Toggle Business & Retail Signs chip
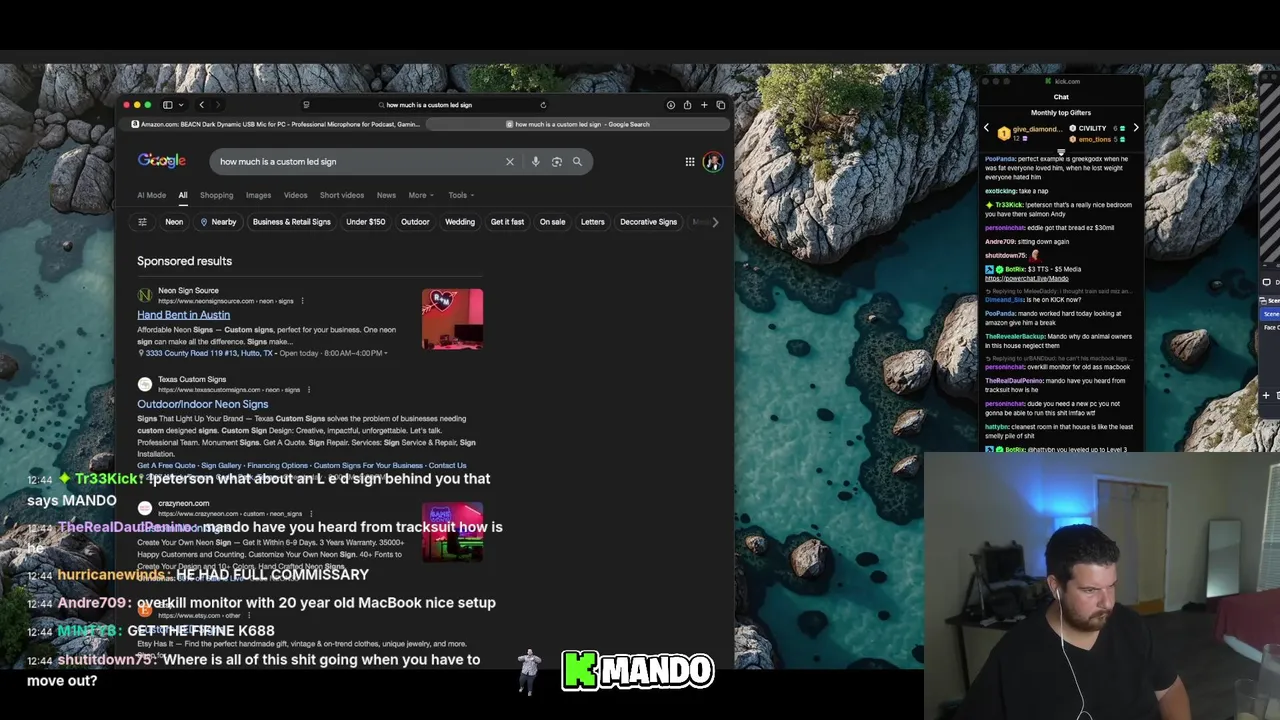Image resolution: width=1280 pixels, height=720 pixels. pos(291,222)
